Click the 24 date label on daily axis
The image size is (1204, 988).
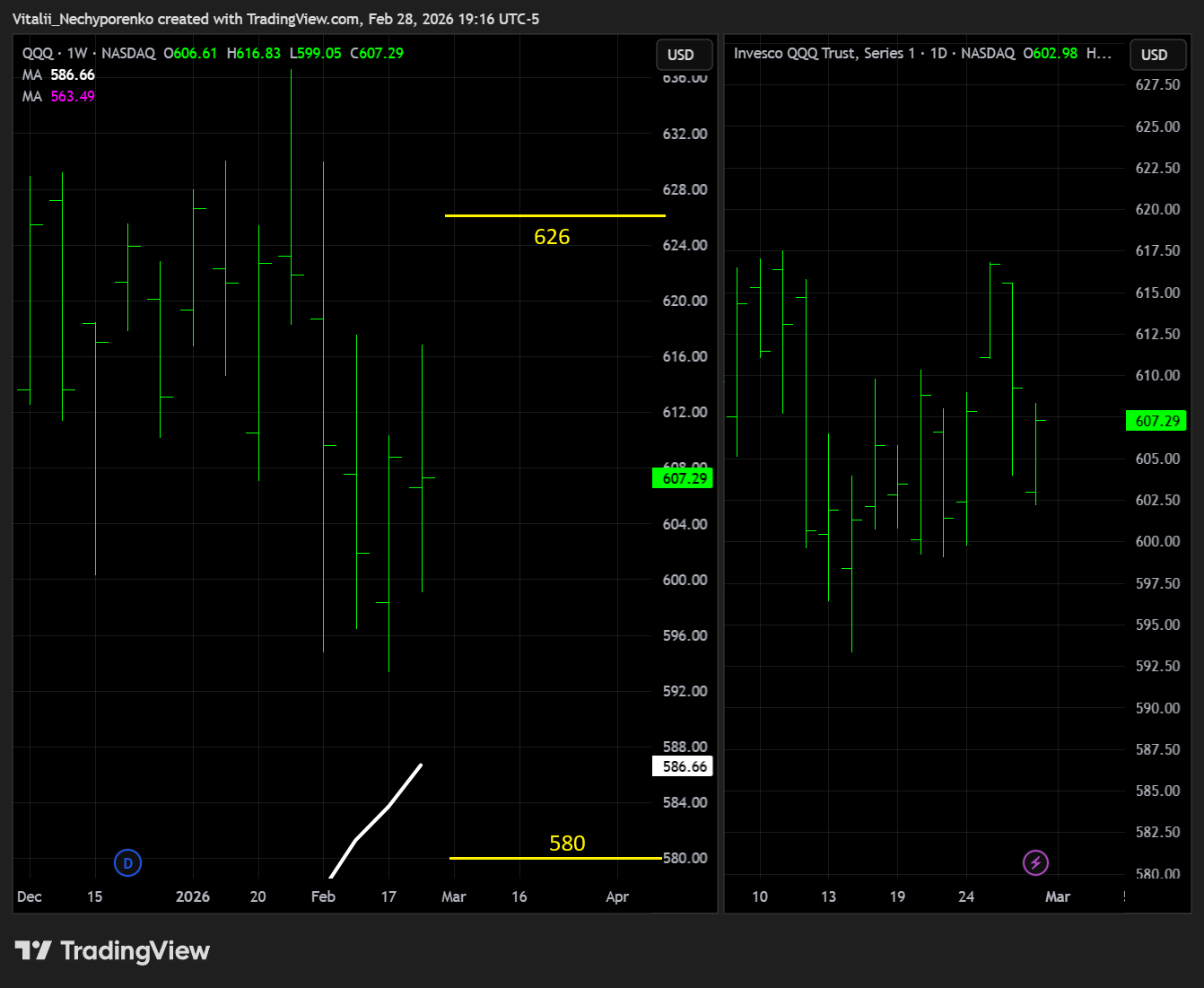tap(966, 896)
